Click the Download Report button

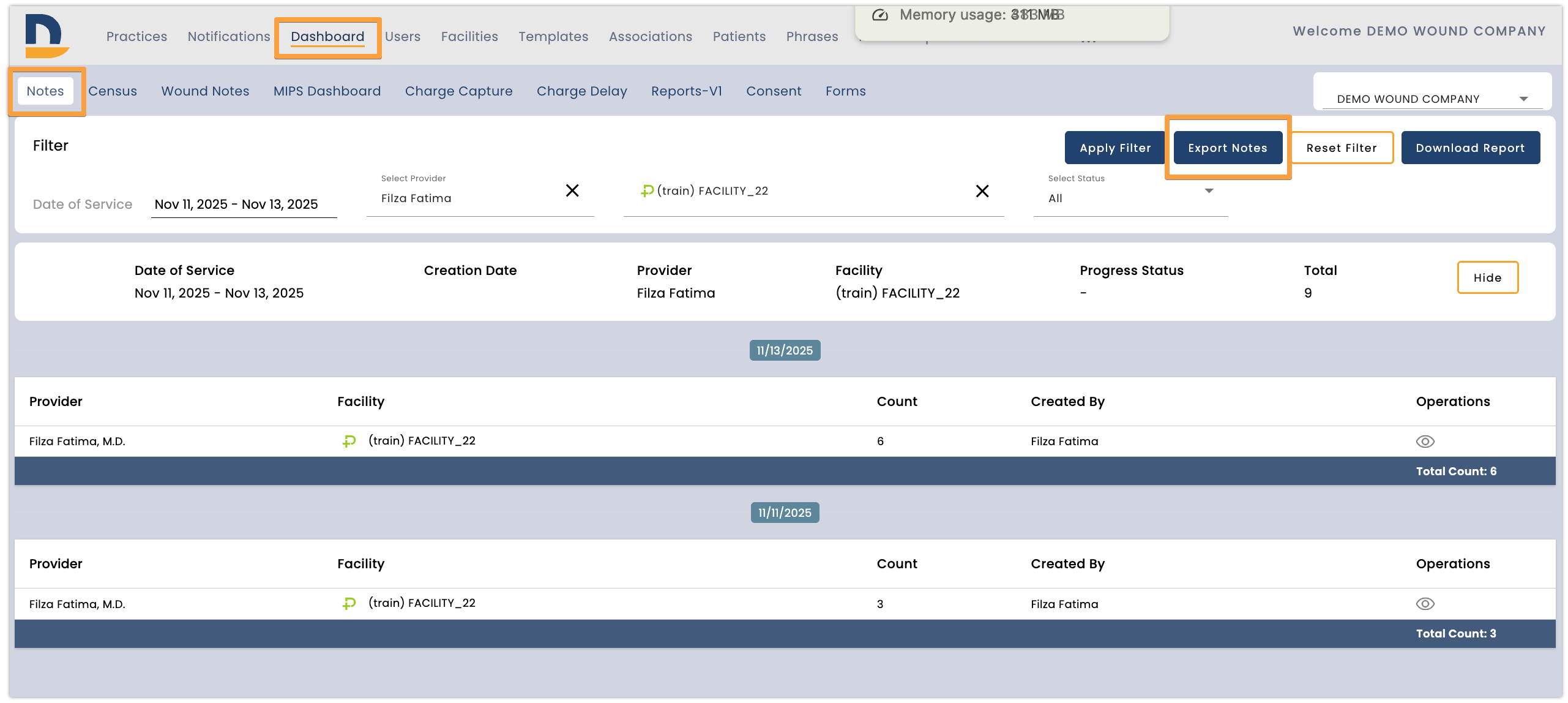point(1470,148)
